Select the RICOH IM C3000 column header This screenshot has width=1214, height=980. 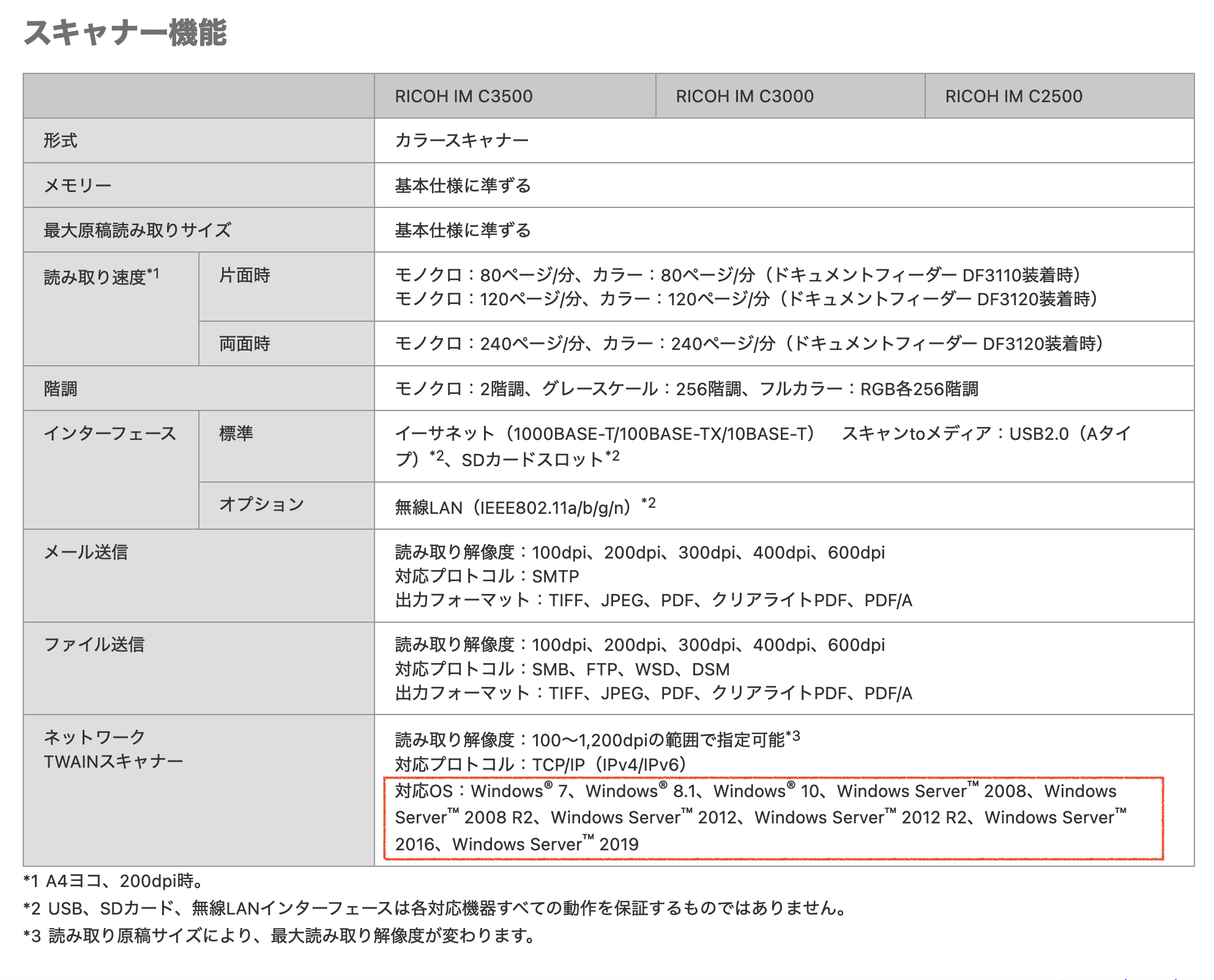coord(744,96)
